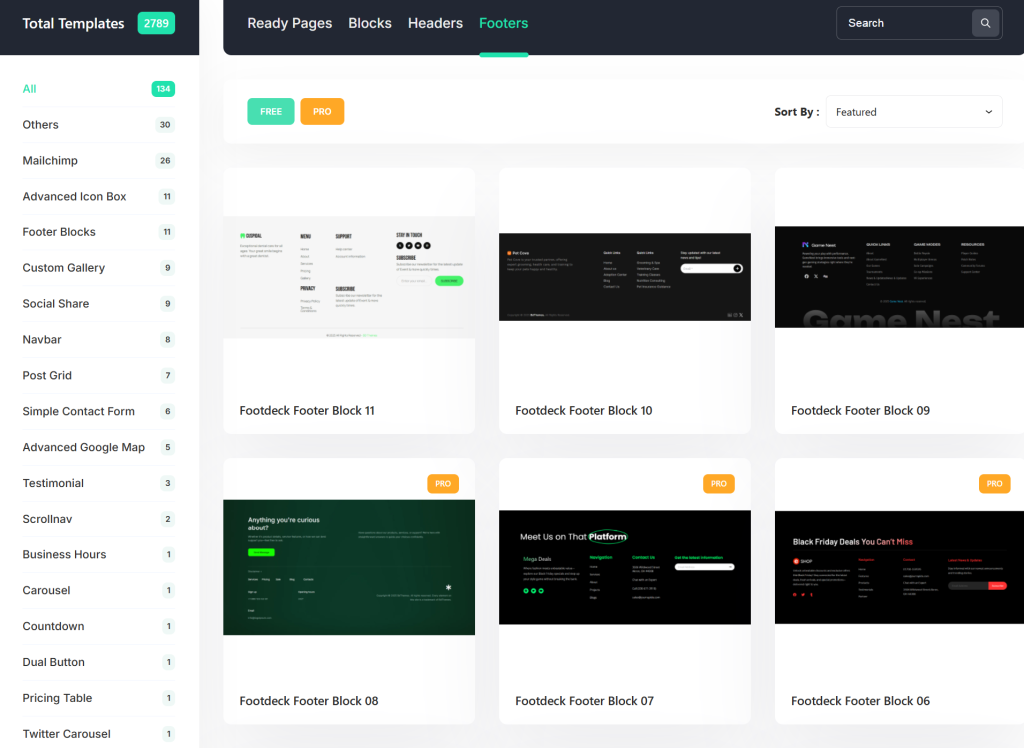Open the Footer Blocks category

pos(98,232)
